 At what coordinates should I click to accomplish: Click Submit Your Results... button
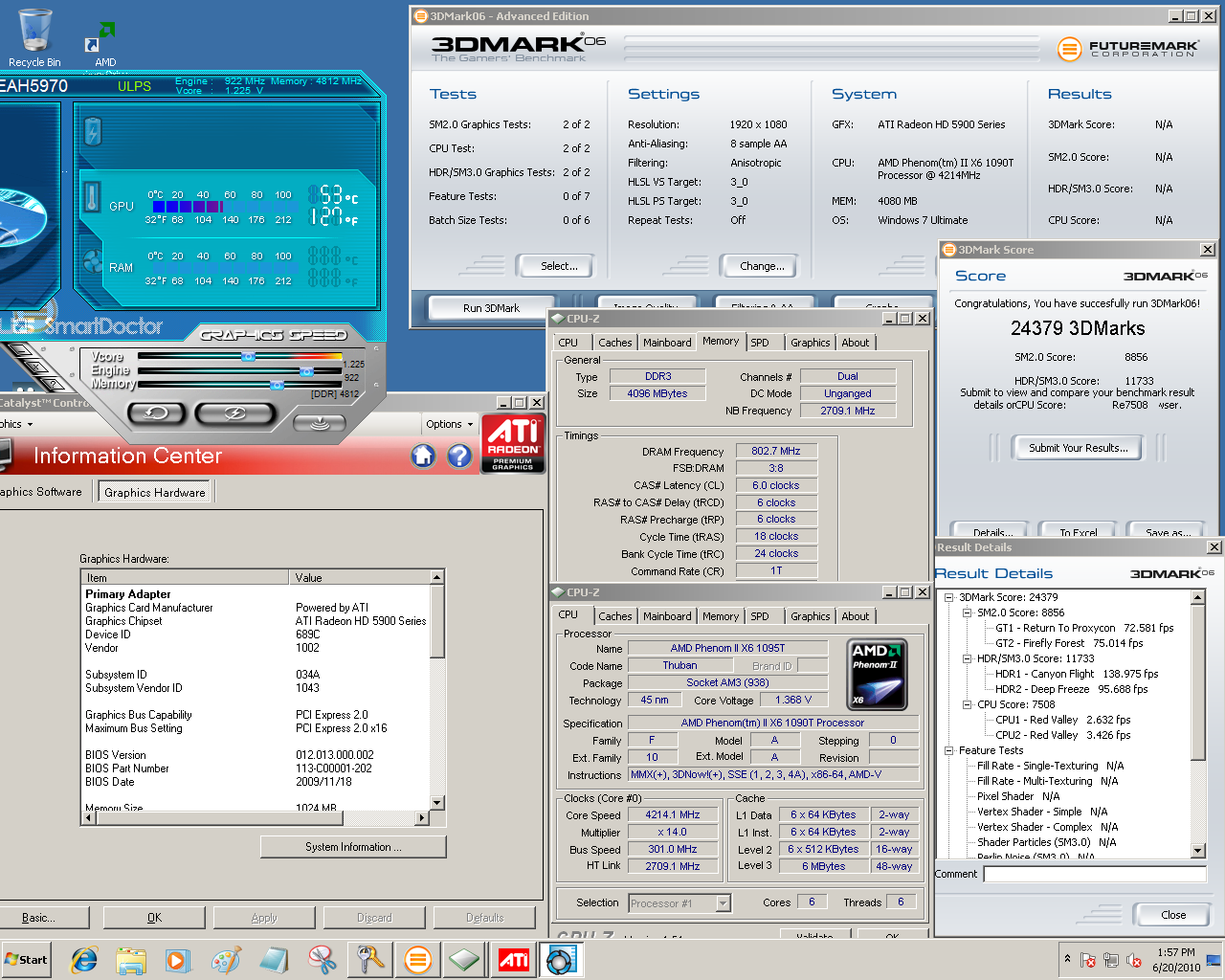pos(1079,448)
